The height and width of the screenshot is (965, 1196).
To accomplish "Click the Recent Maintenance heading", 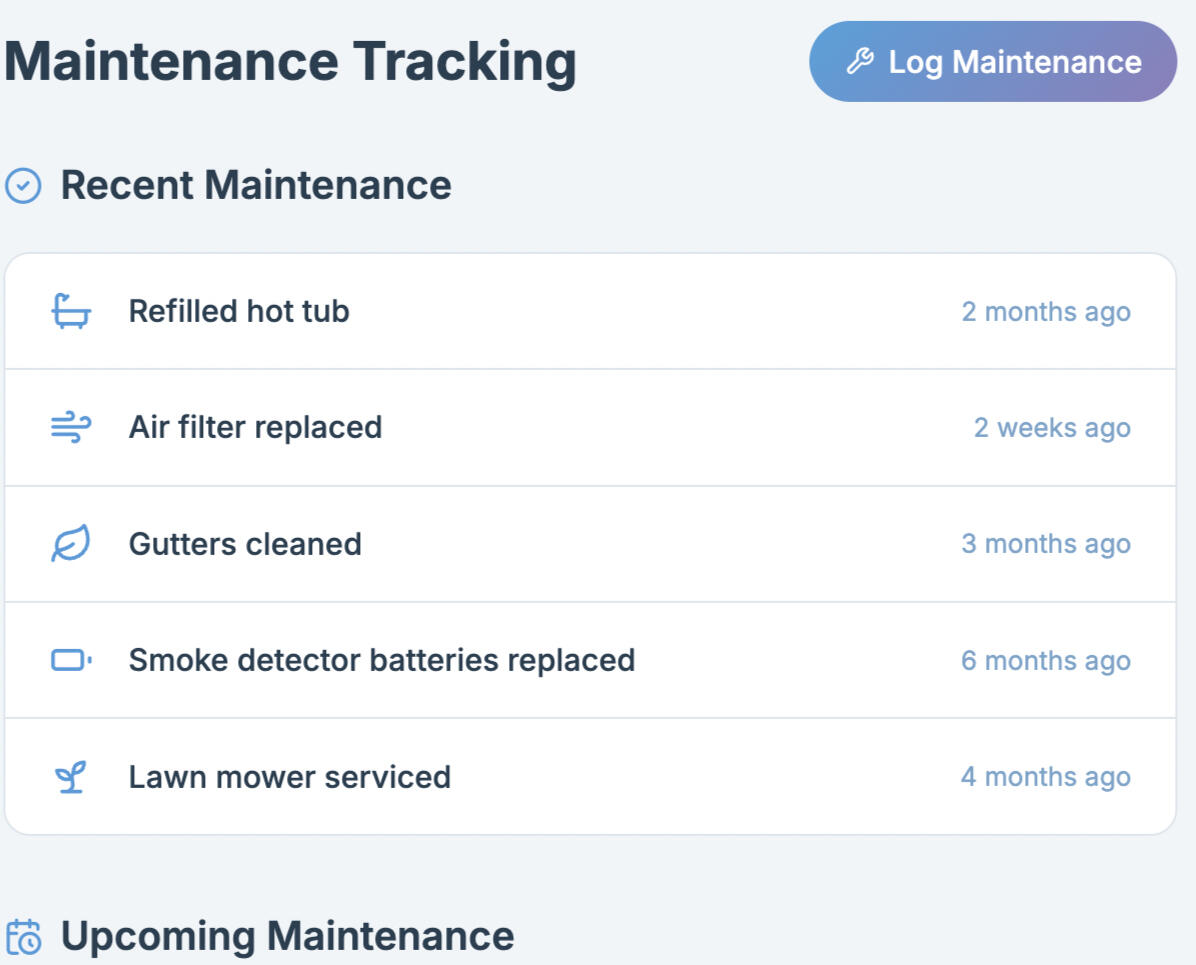I will click(x=256, y=186).
